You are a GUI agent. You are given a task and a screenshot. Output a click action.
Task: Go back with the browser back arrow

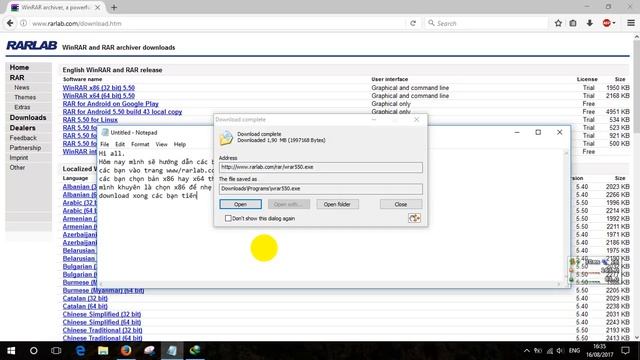click(10, 23)
